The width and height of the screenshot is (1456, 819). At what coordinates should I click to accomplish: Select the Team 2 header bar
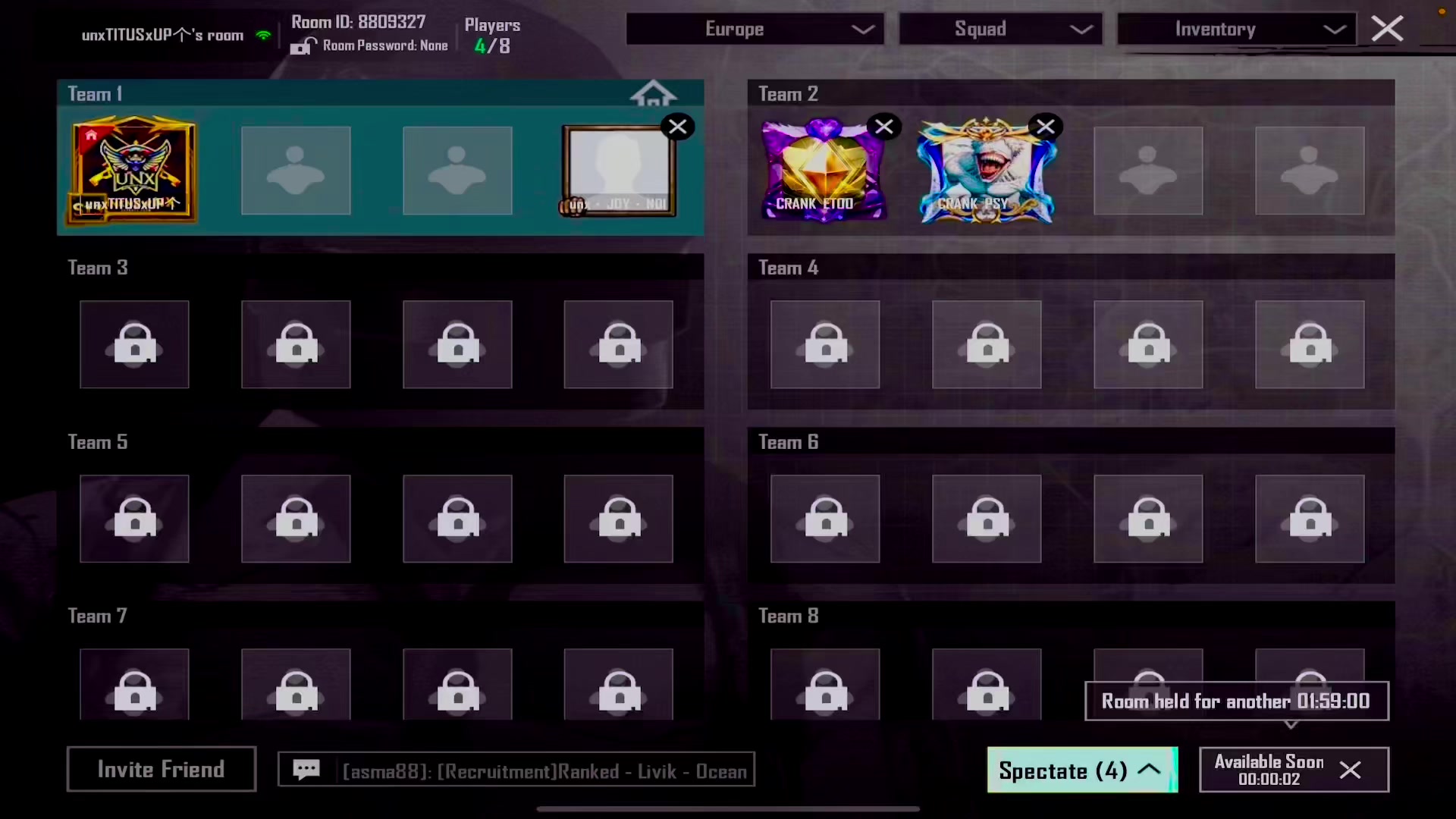coord(1070,93)
